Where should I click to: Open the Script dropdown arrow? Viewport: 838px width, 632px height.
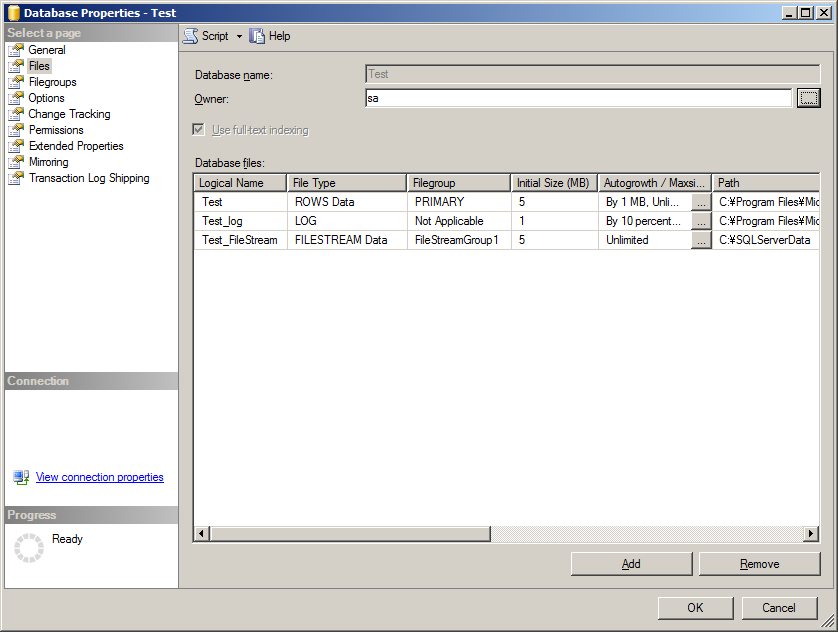coord(237,35)
